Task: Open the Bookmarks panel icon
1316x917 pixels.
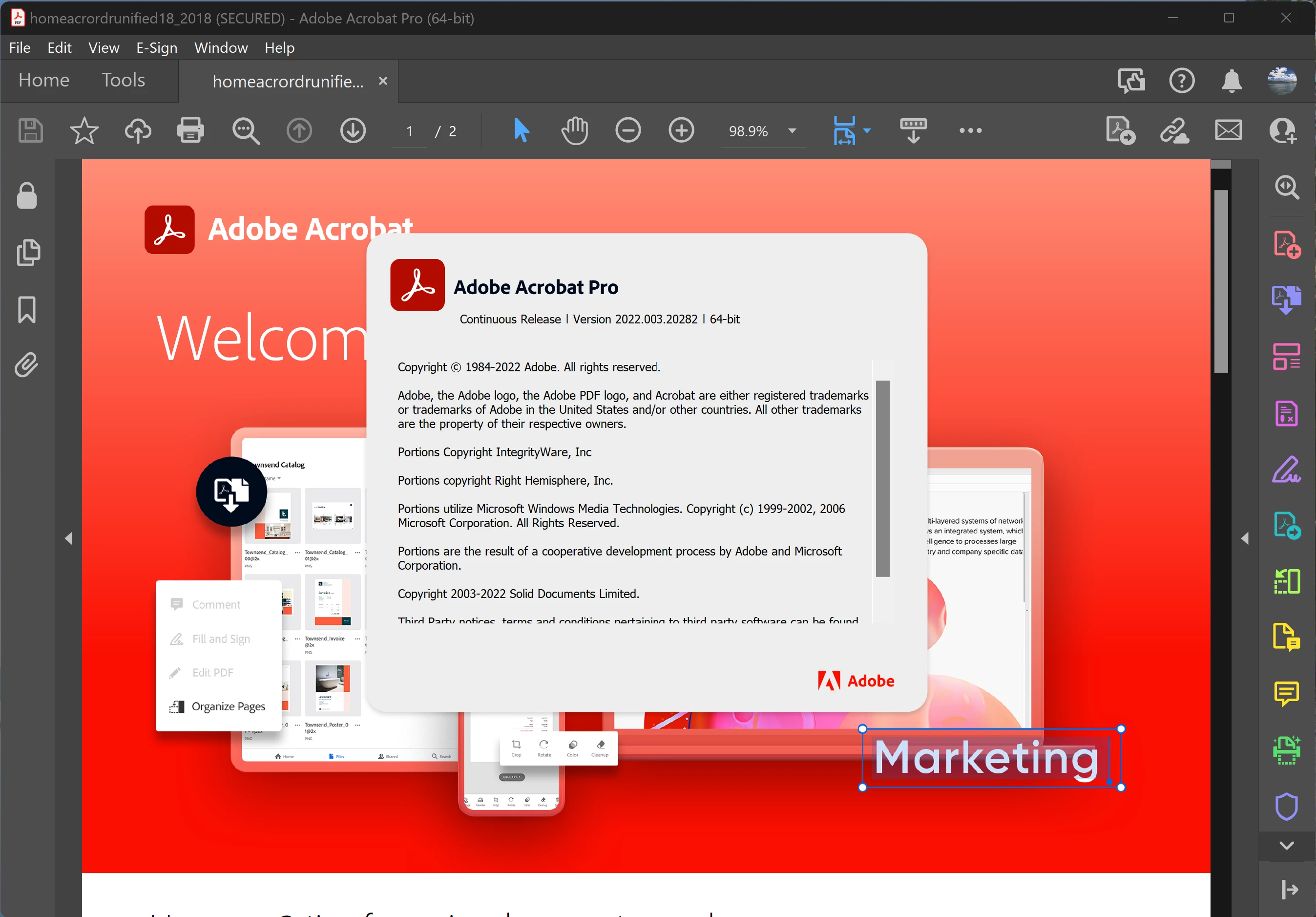Action: (26, 310)
